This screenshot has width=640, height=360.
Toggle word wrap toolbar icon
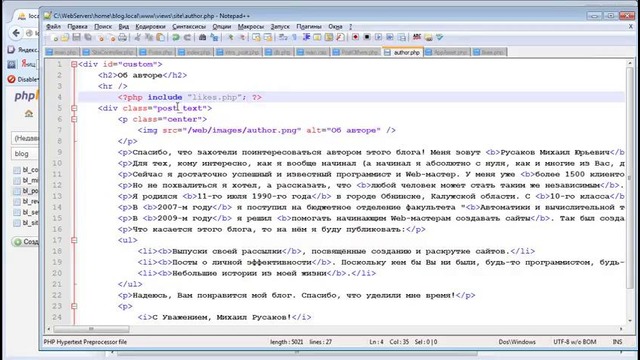[283, 38]
